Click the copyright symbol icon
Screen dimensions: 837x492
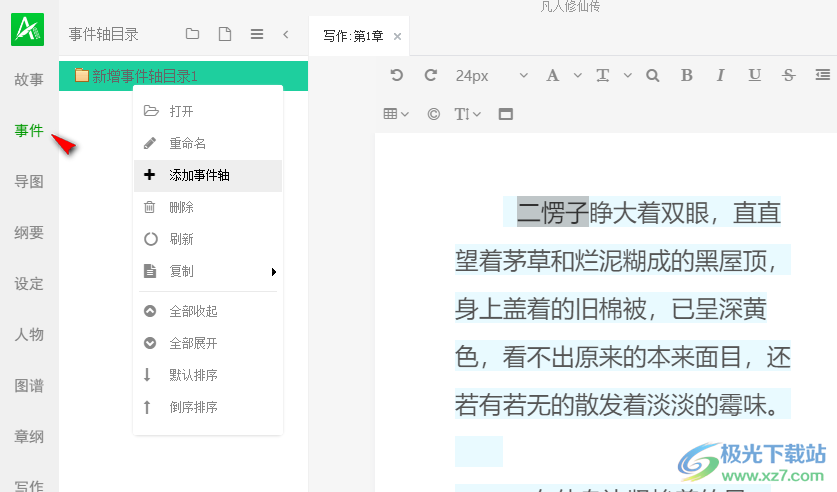[x=433, y=114]
